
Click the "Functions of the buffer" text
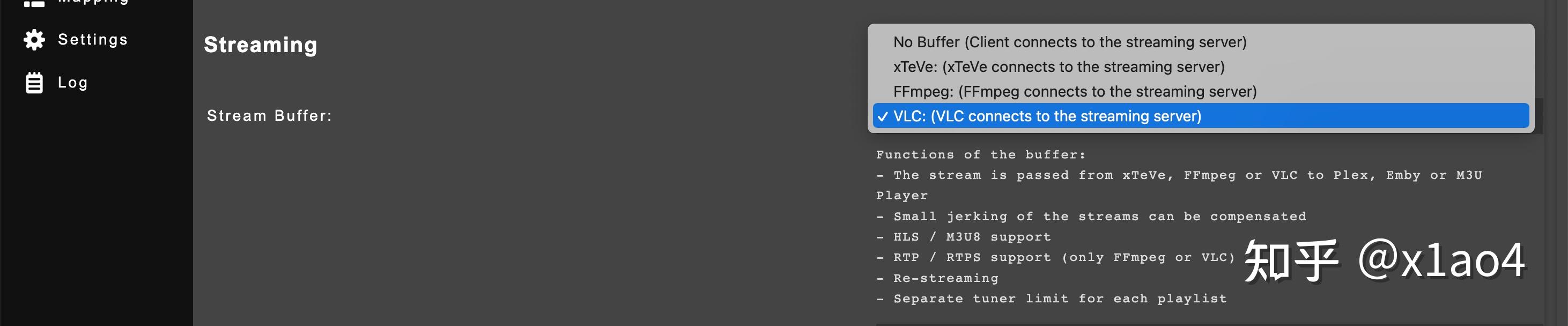coord(980,155)
